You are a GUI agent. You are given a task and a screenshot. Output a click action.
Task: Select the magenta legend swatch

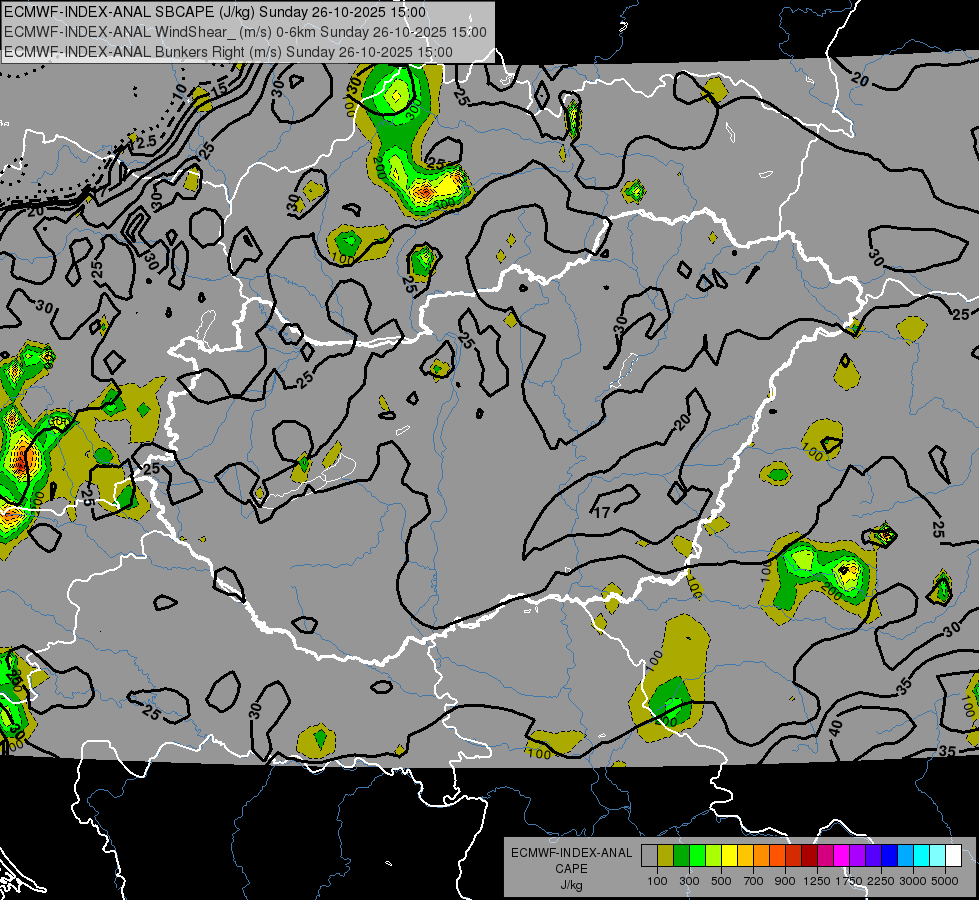tap(842, 855)
